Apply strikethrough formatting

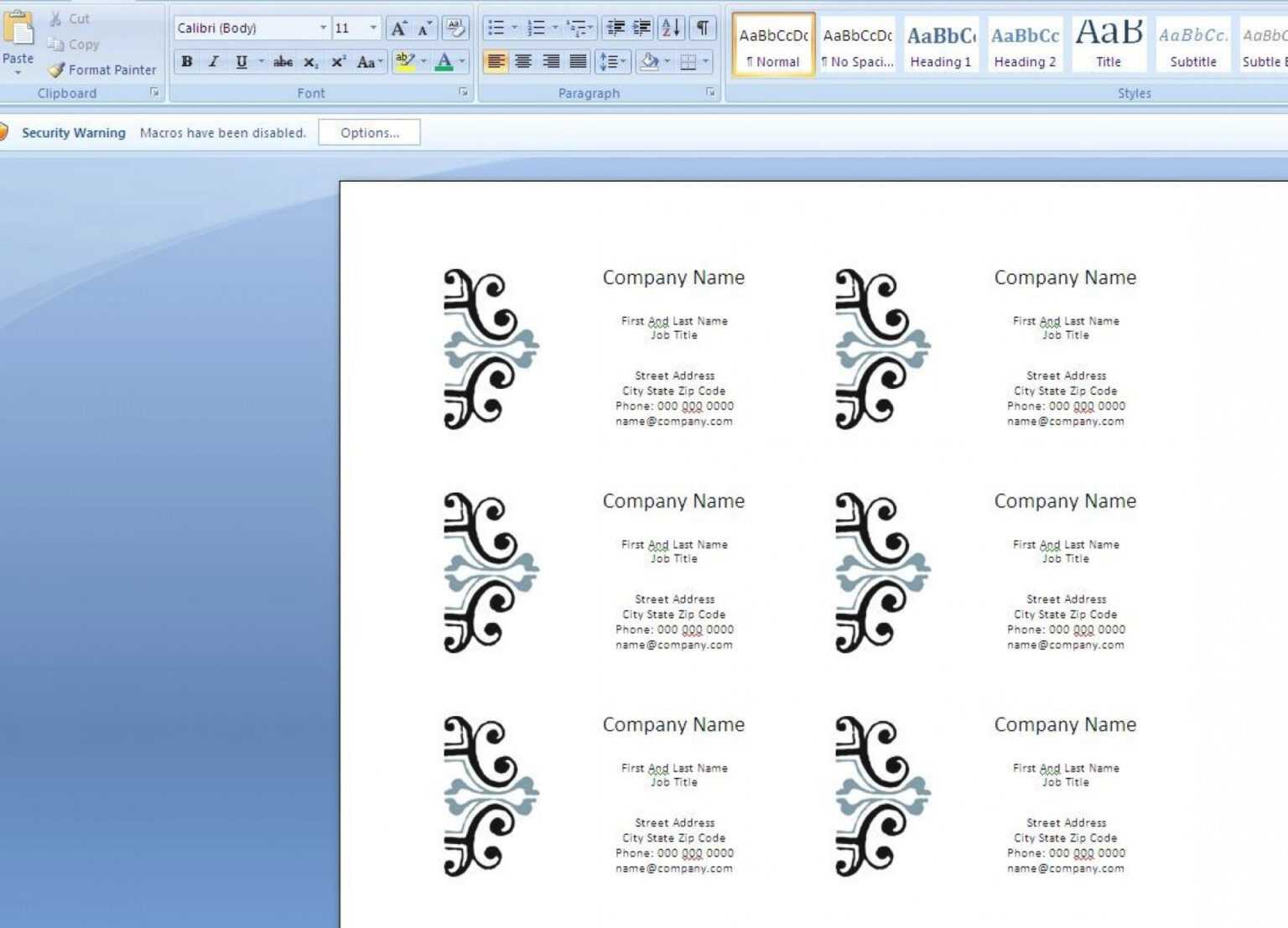point(283,61)
